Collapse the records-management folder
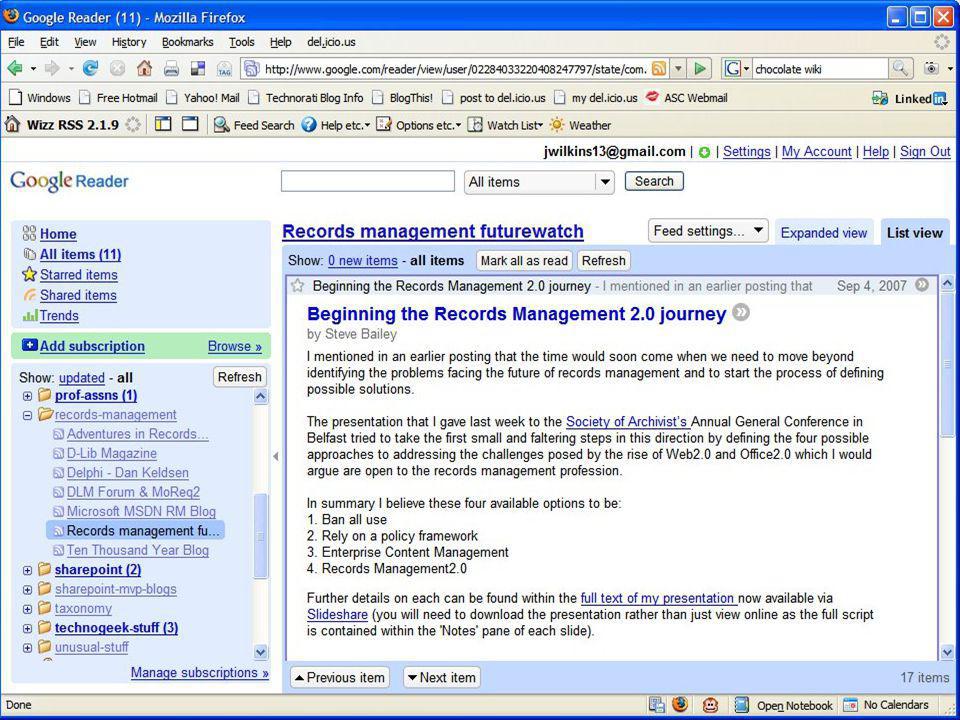The height and width of the screenshot is (720, 960). click(28, 415)
